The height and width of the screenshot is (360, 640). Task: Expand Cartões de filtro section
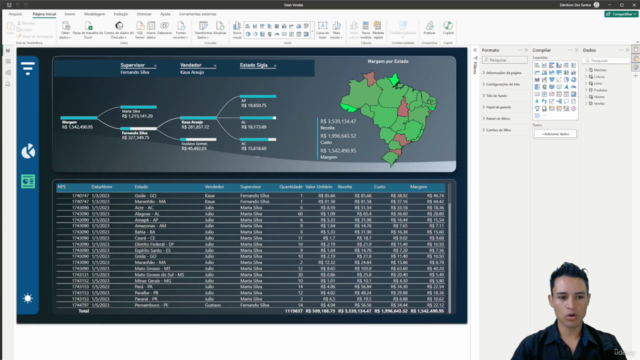pos(497,130)
